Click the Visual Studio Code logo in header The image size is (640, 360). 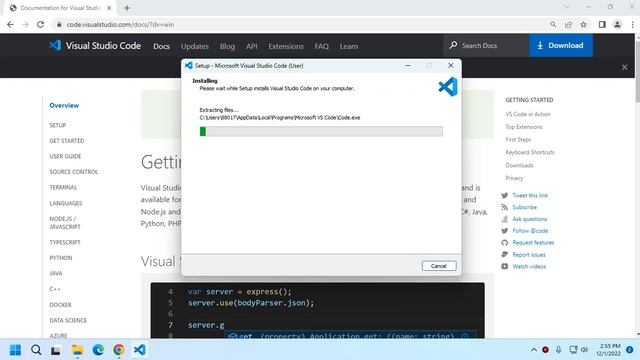click(95, 46)
